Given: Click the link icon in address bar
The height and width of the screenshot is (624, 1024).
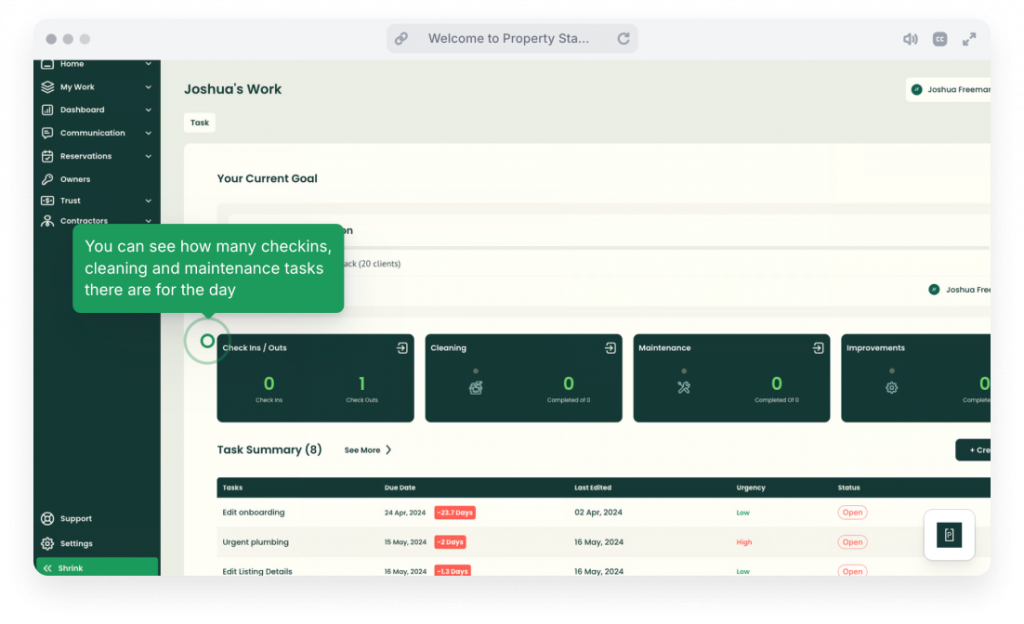Looking at the screenshot, I should tap(401, 39).
